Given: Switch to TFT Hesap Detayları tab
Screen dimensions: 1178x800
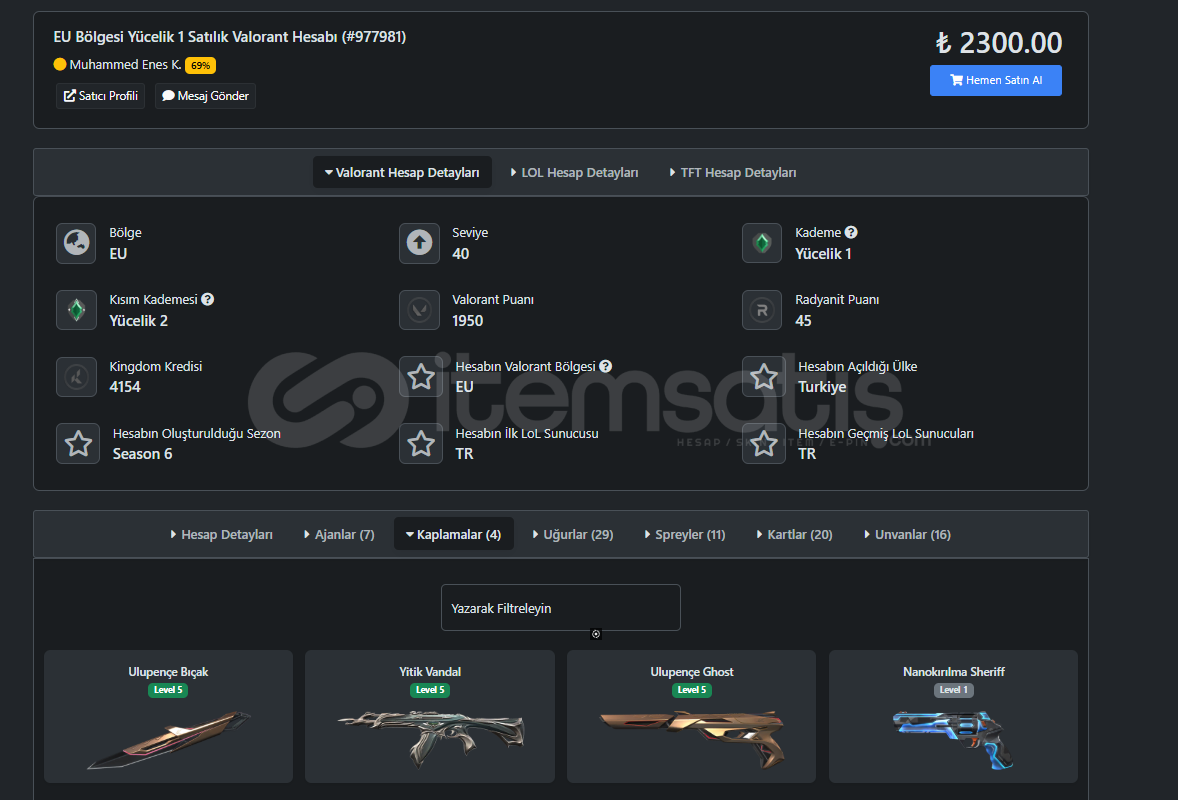Looking at the screenshot, I should [732, 172].
